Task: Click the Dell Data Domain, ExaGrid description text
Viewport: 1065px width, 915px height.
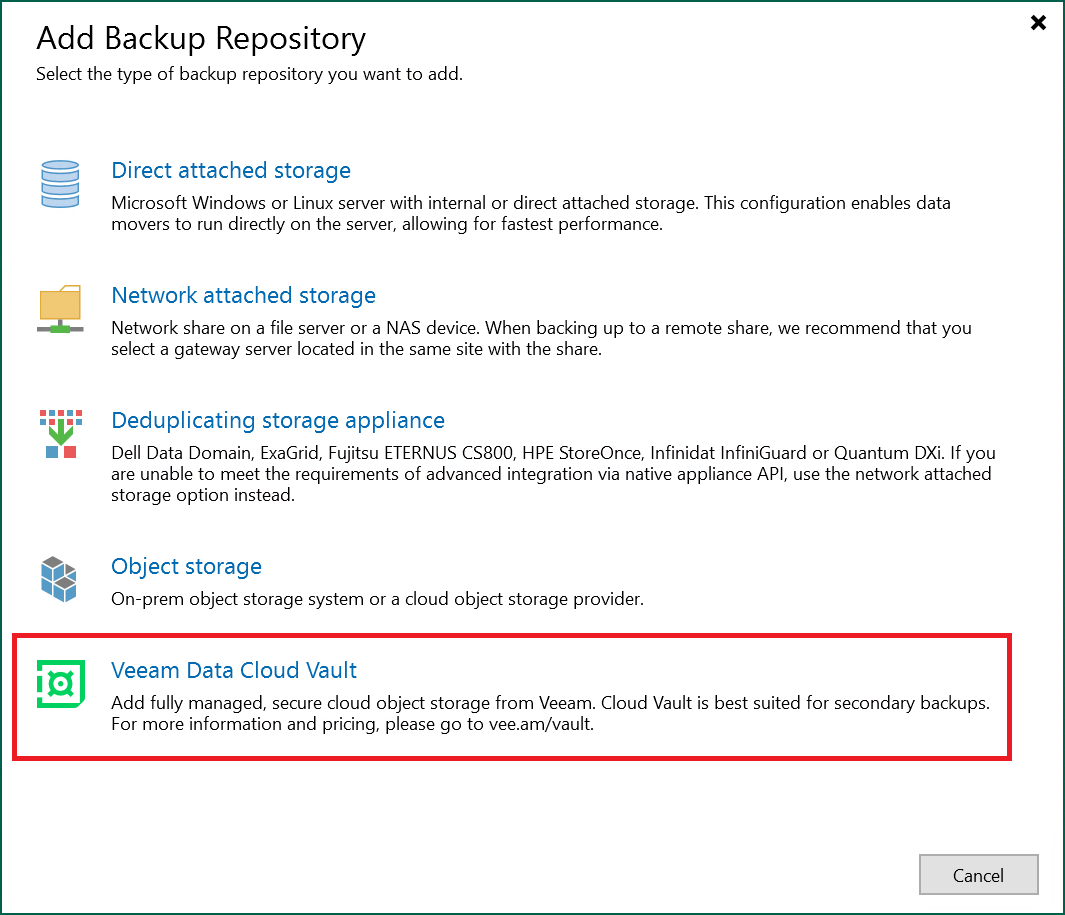Action: click(x=553, y=473)
